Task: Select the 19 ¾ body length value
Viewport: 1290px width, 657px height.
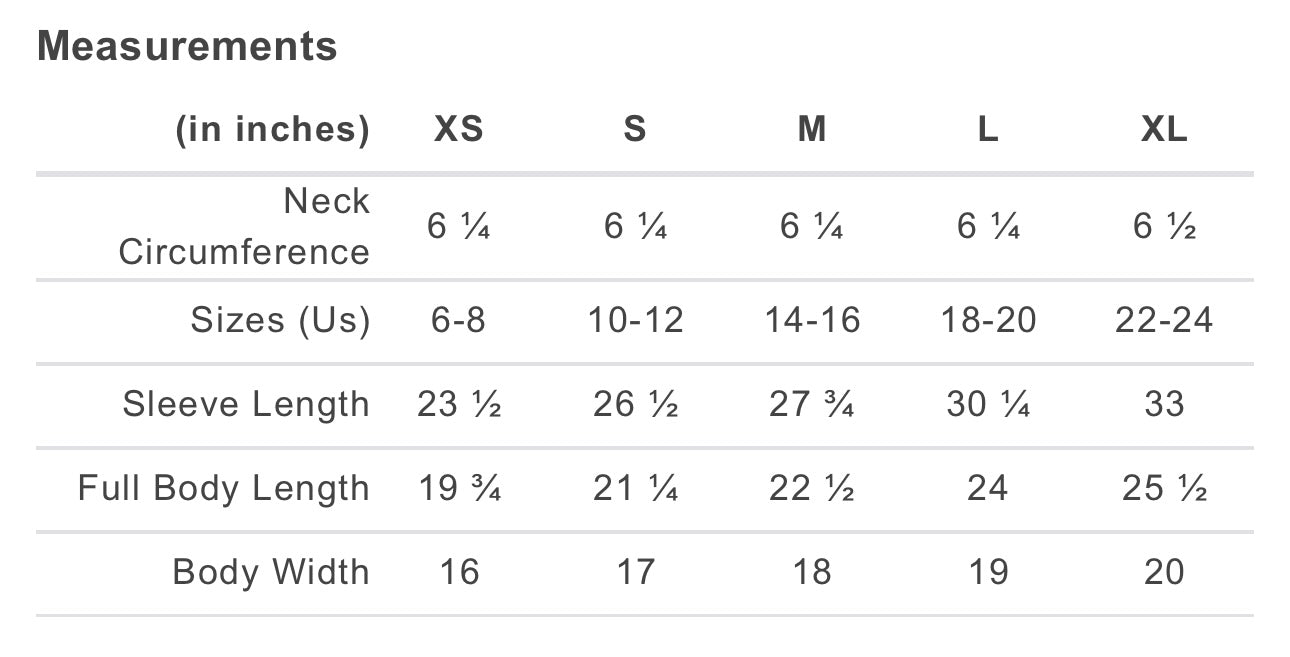Action: [x=459, y=488]
